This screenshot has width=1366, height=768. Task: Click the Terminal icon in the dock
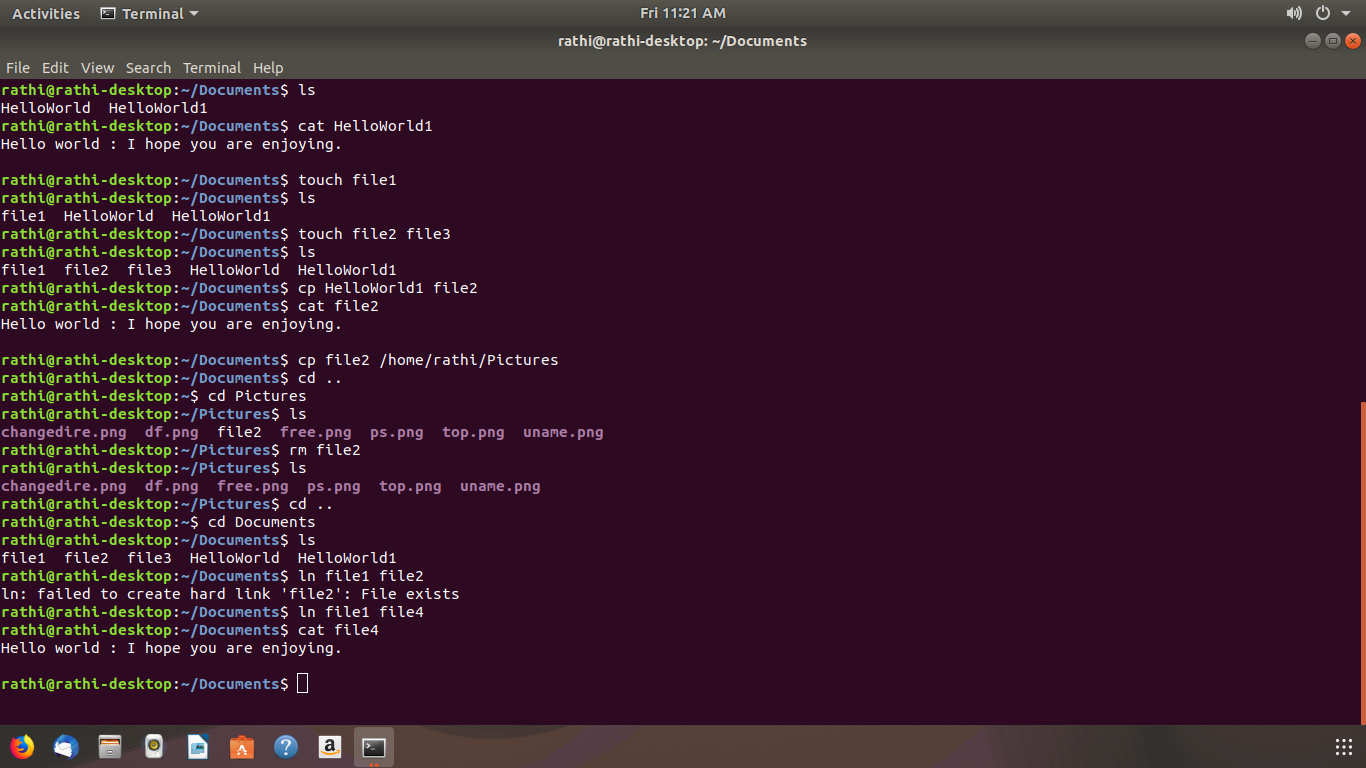coord(374,747)
